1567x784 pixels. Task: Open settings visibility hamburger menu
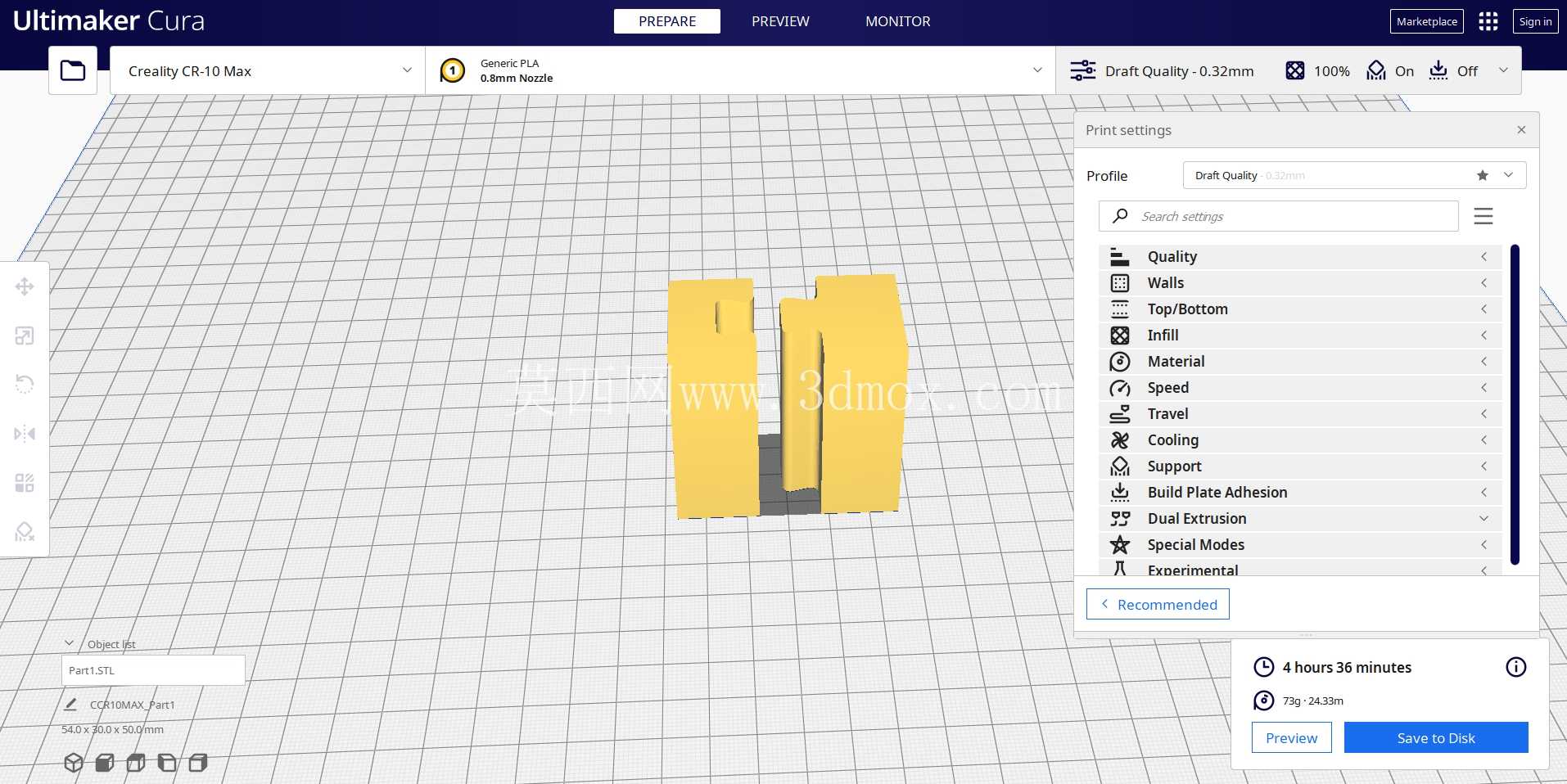1483,216
